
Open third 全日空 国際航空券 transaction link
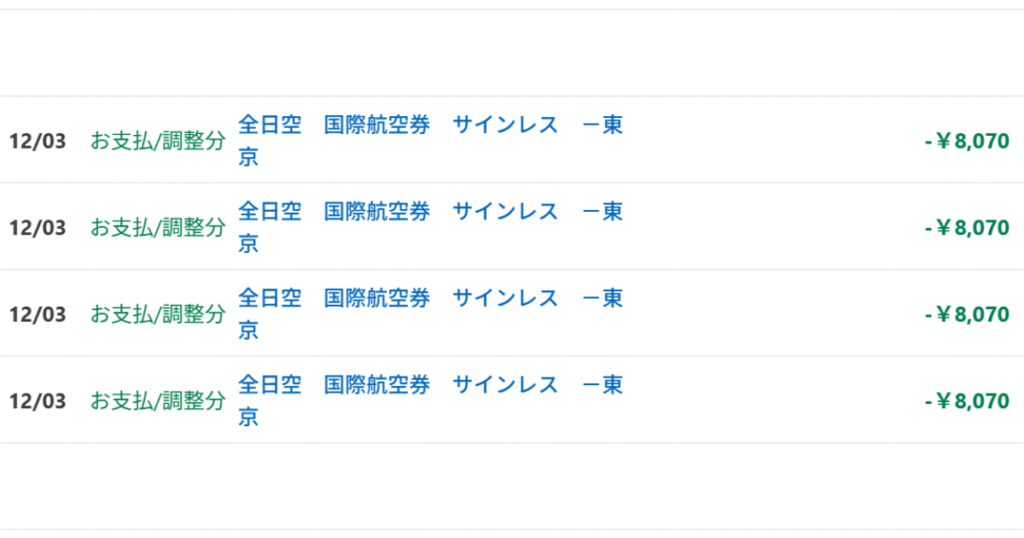pyautogui.click(x=430, y=299)
